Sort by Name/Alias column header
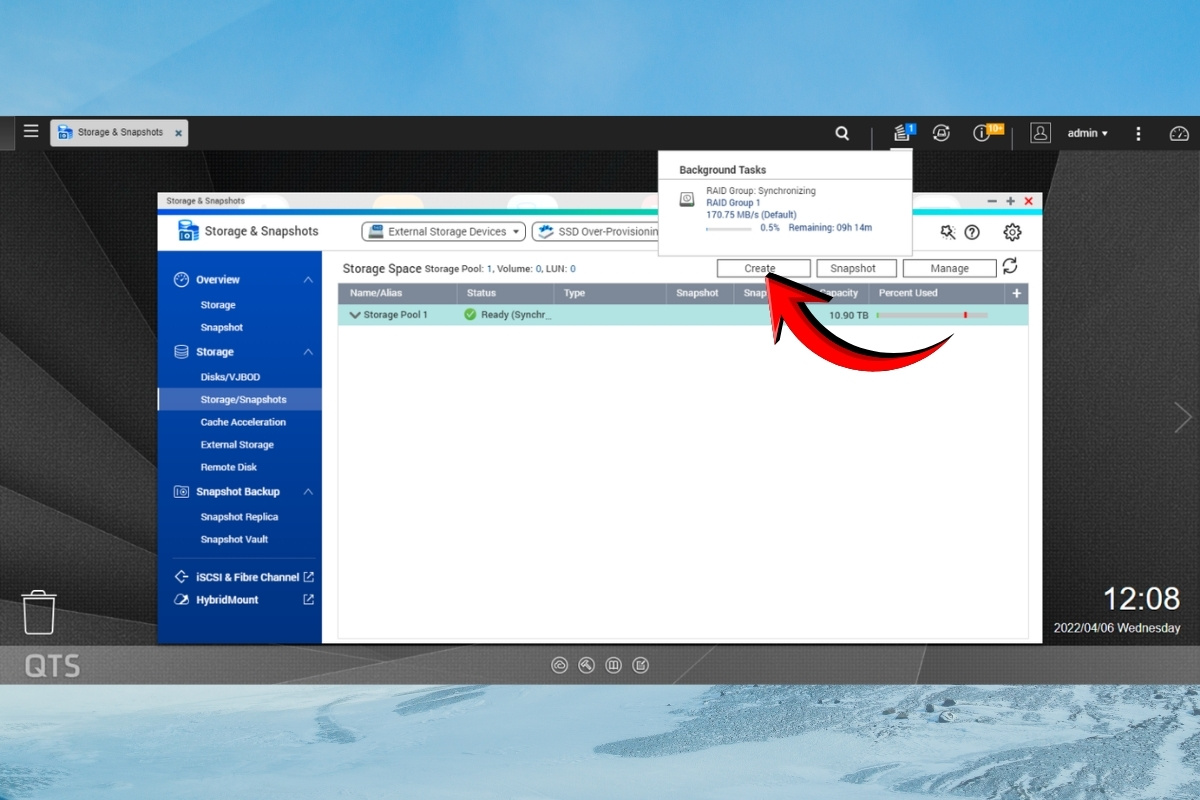 (398, 293)
